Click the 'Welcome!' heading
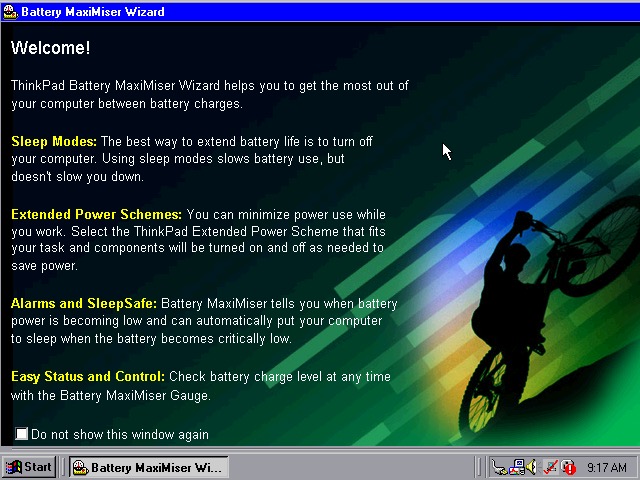Viewport: 640px width, 480px height. pyautogui.click(x=50, y=48)
